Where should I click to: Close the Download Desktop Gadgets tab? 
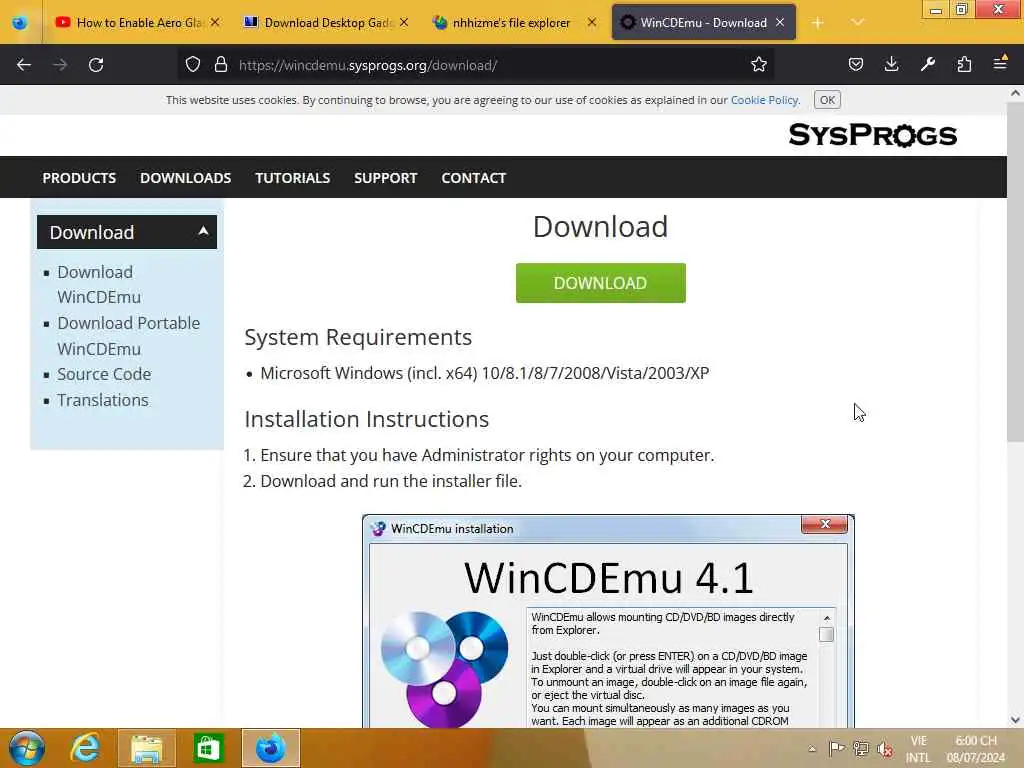pyautogui.click(x=404, y=22)
